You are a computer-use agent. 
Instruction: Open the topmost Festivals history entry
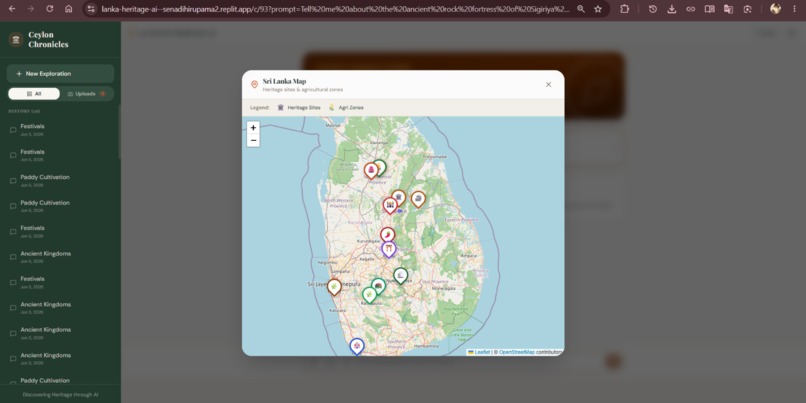coord(61,130)
